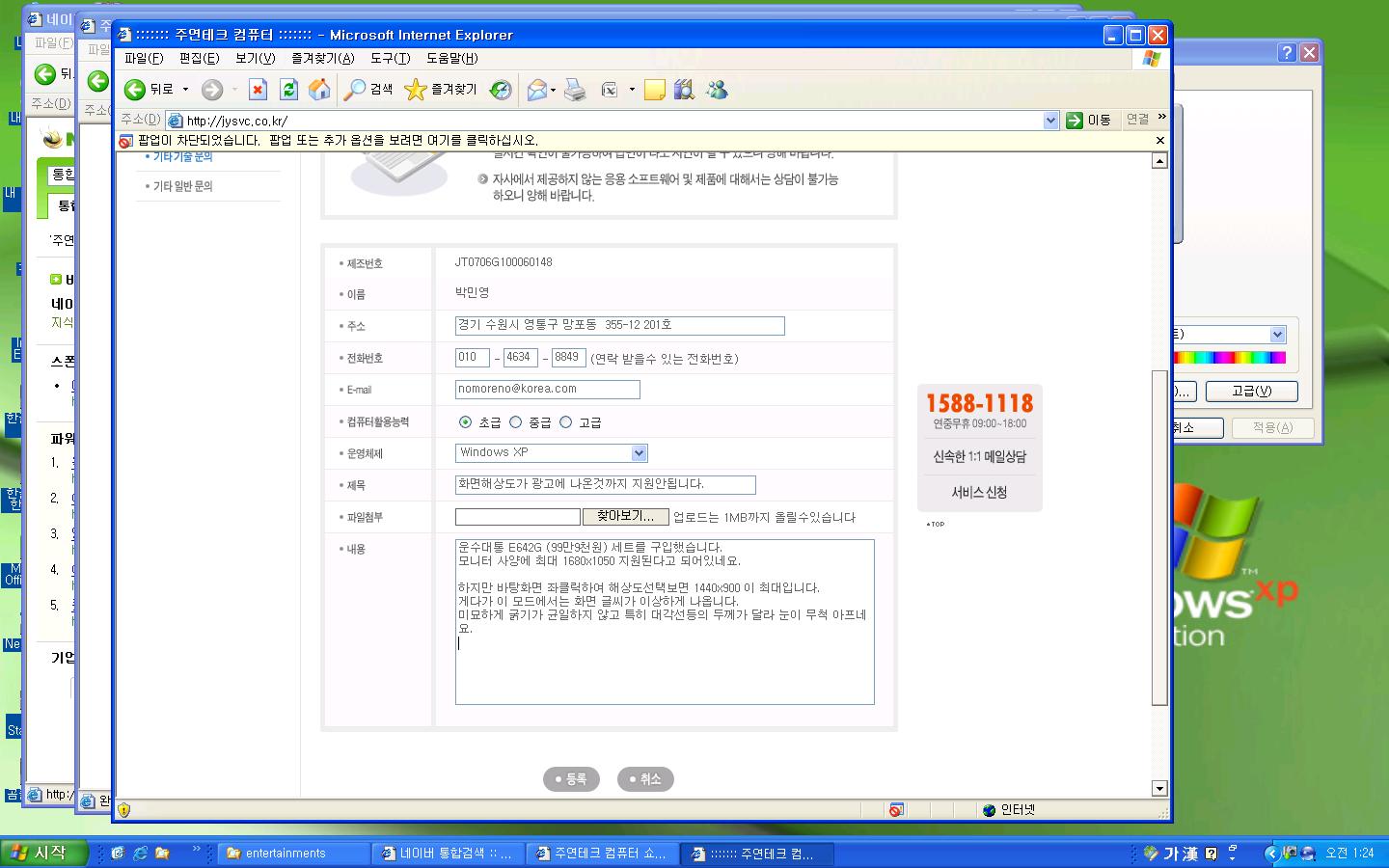Image resolution: width=1389 pixels, height=868 pixels.
Task: Go to the Home page icon
Action: (319, 90)
